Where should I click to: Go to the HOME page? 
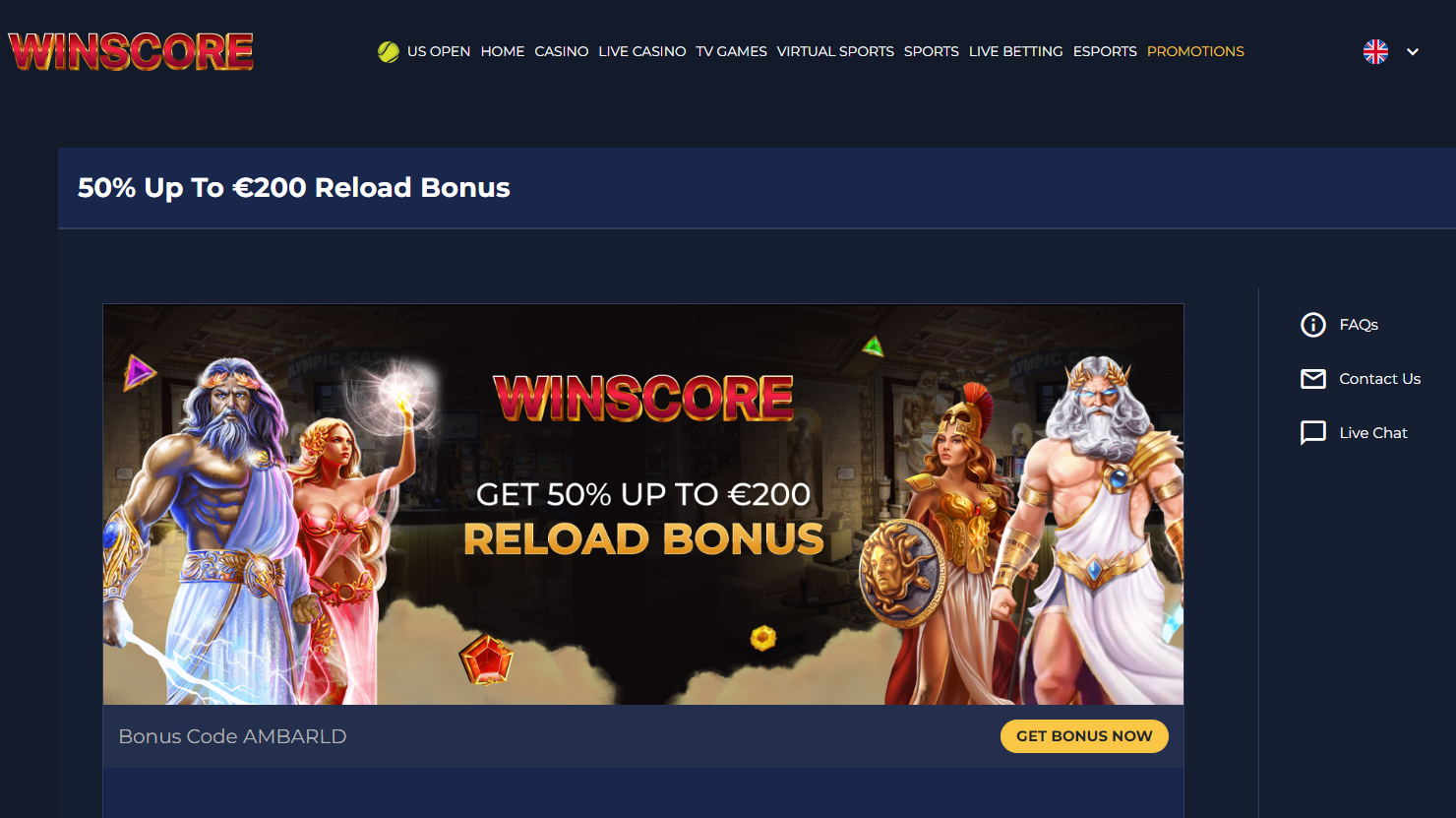point(503,51)
